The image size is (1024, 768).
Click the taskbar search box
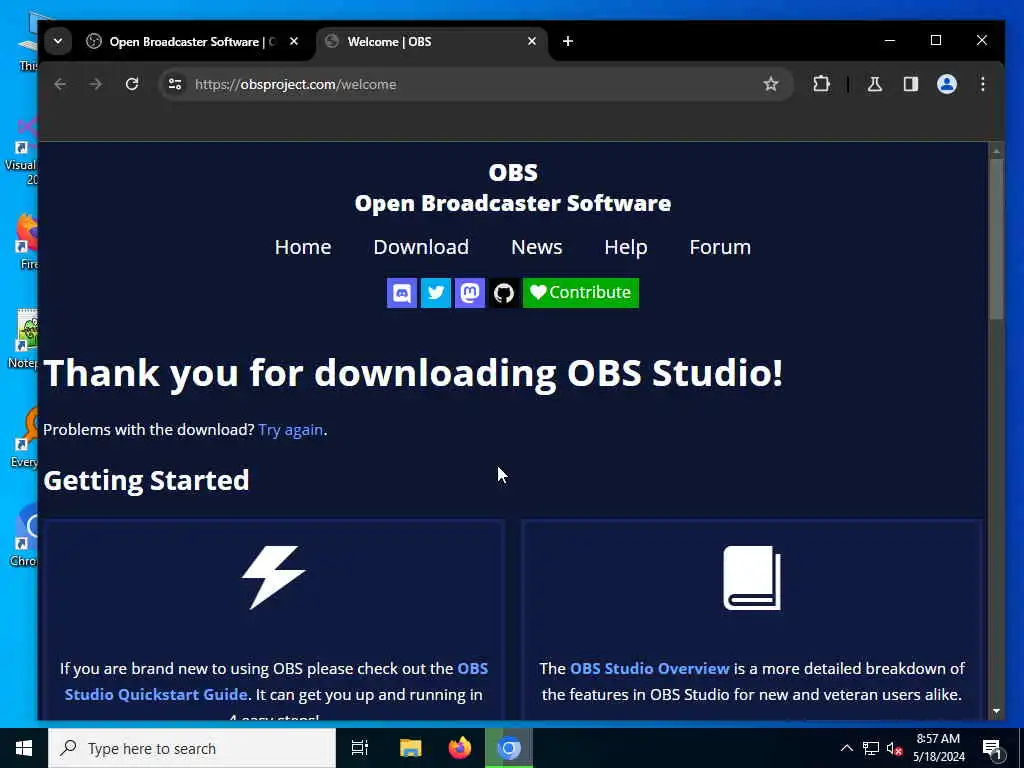click(x=192, y=748)
